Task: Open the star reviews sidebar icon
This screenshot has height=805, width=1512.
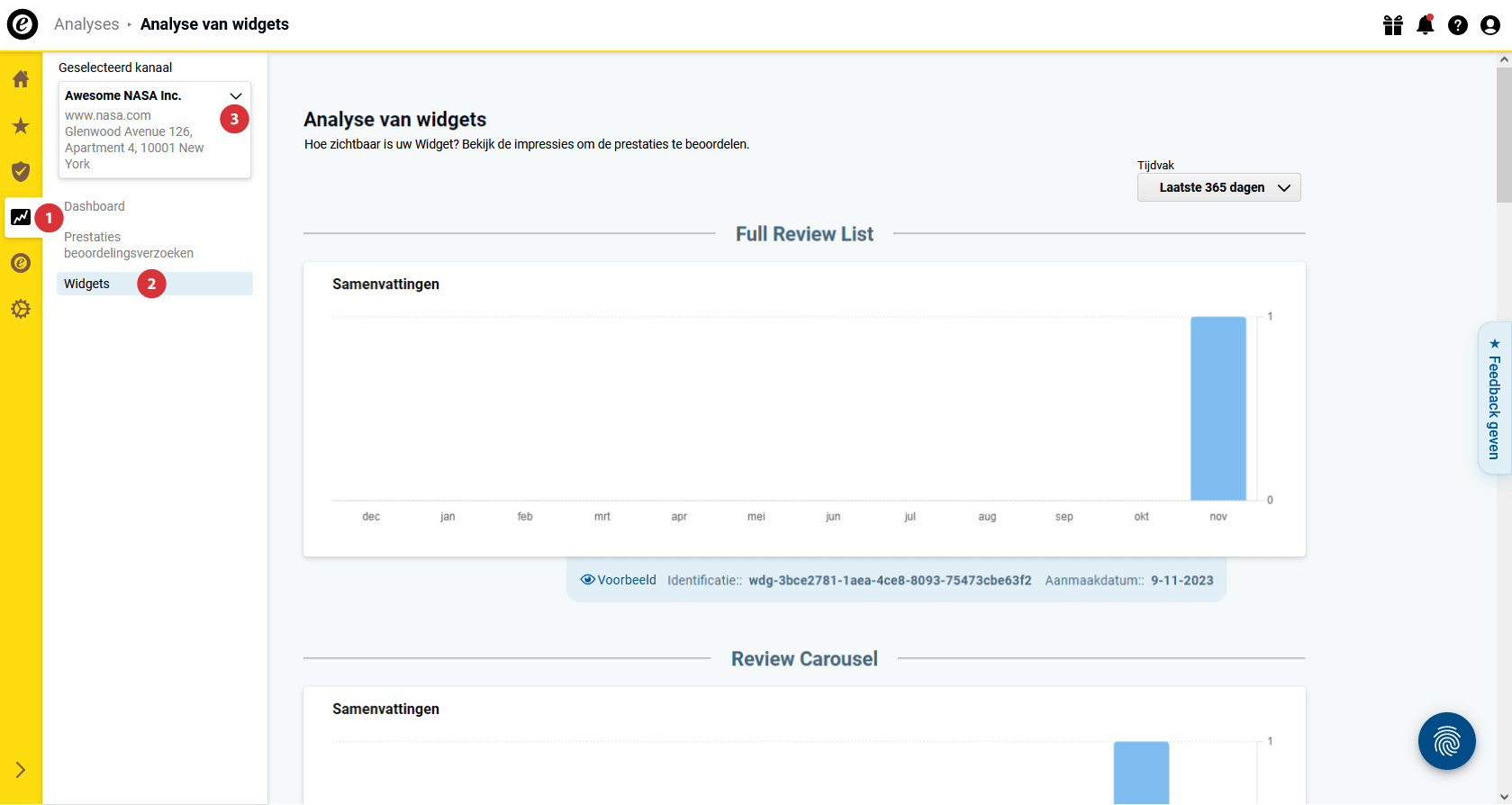Action: click(x=21, y=126)
